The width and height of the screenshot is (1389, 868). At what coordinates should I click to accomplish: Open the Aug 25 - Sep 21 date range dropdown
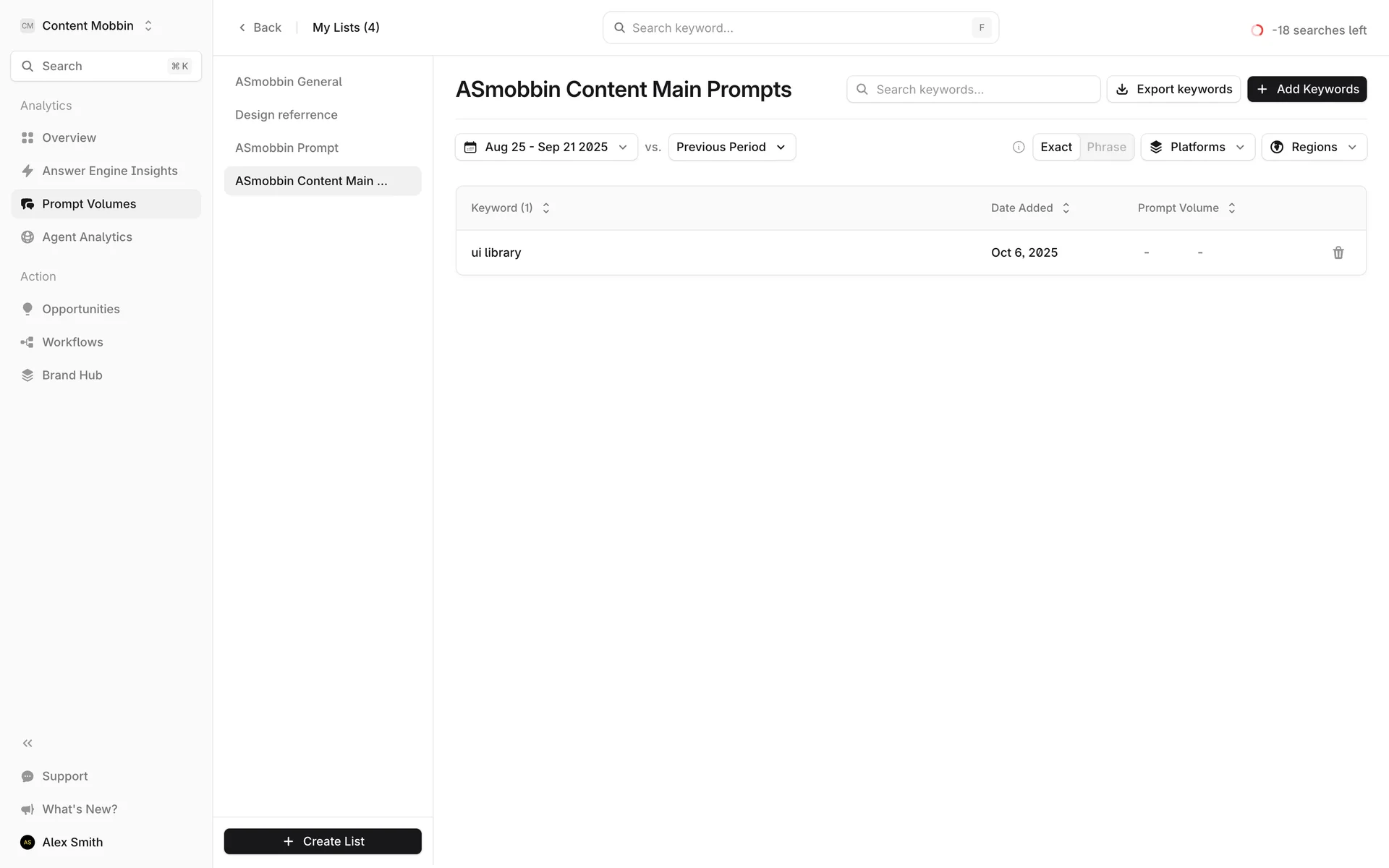click(x=546, y=148)
